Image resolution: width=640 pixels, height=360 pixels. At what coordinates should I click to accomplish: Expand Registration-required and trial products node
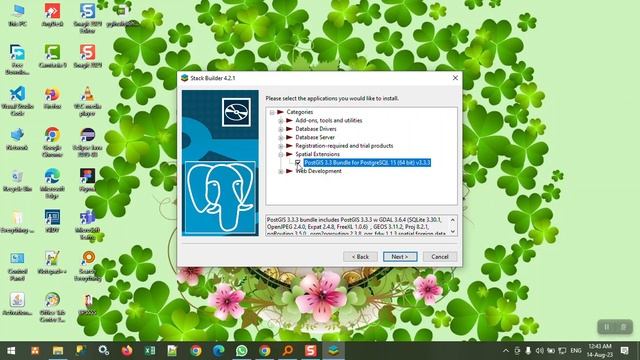click(281, 146)
